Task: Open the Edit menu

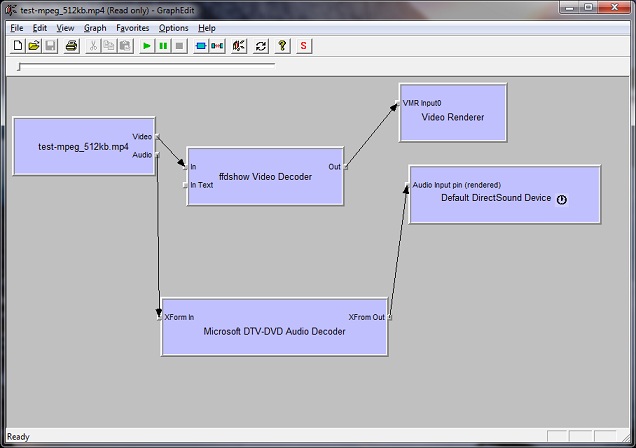Action: [40, 28]
